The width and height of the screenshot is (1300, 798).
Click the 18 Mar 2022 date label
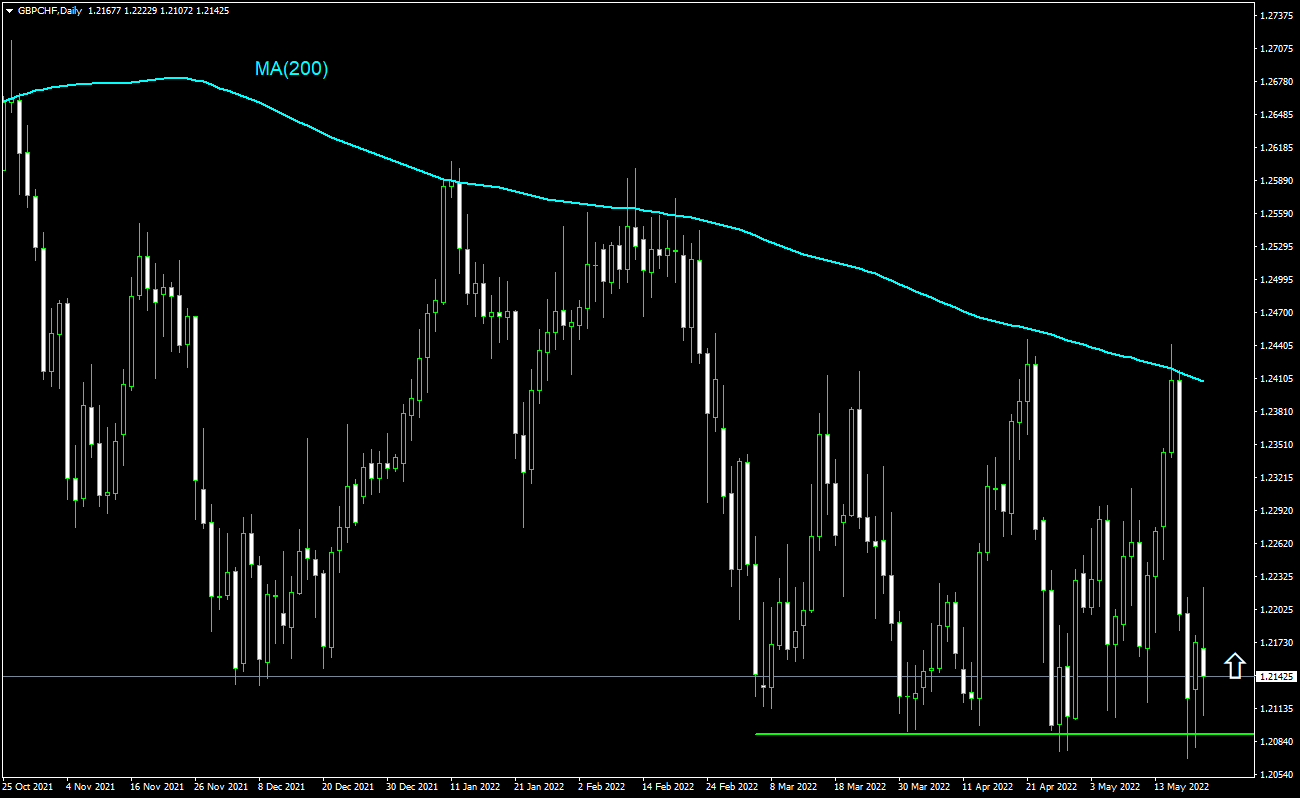click(x=860, y=787)
